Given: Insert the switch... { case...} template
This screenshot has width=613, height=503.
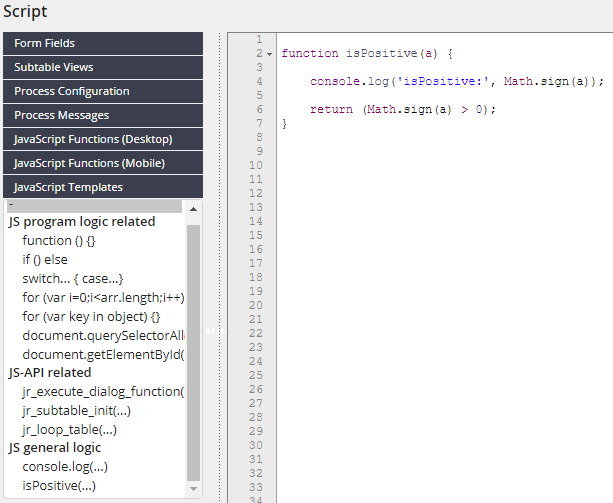Looking at the screenshot, I should [x=73, y=279].
